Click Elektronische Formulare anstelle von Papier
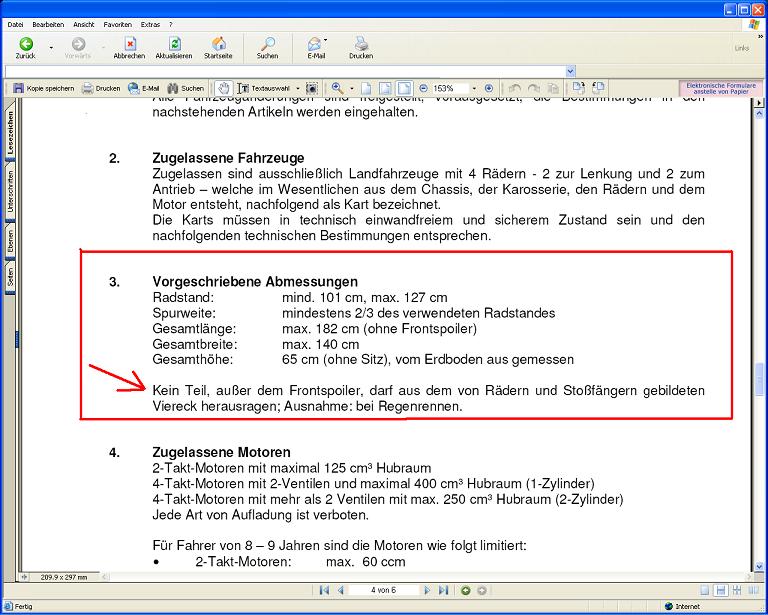 tap(721, 89)
